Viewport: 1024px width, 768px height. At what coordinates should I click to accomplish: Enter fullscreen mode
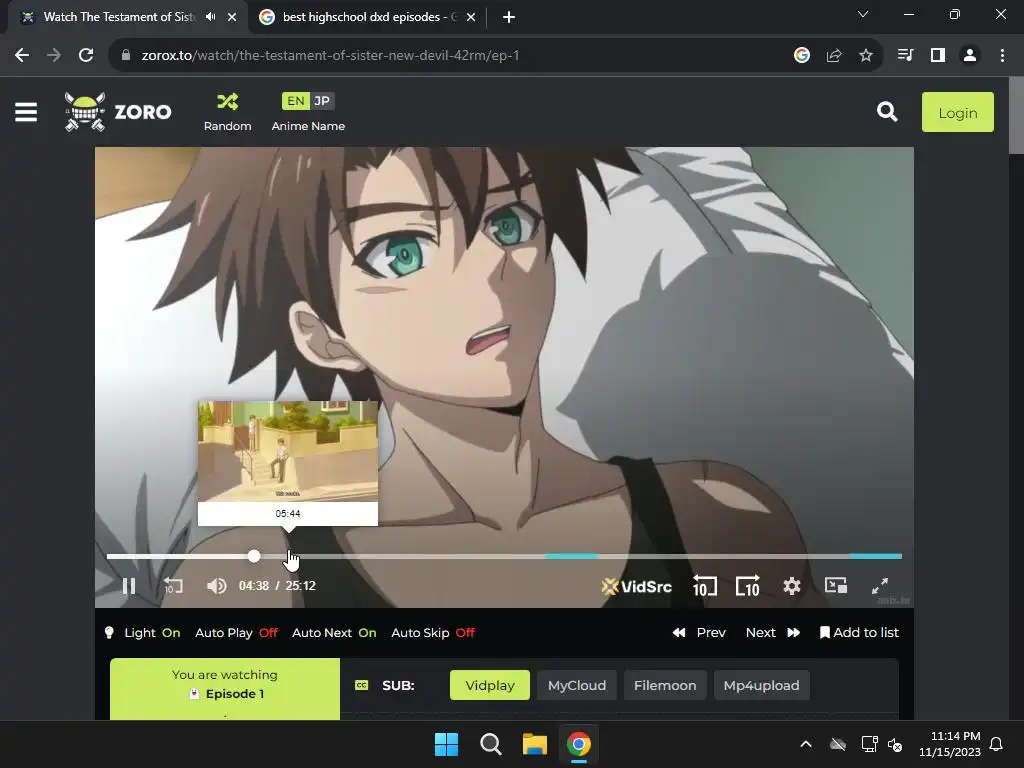tap(880, 586)
